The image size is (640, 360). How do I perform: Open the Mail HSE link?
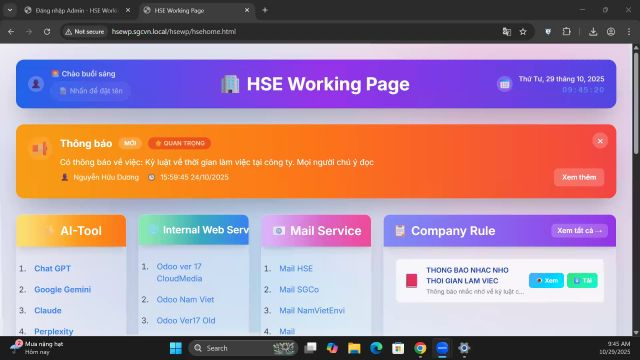[x=296, y=268]
